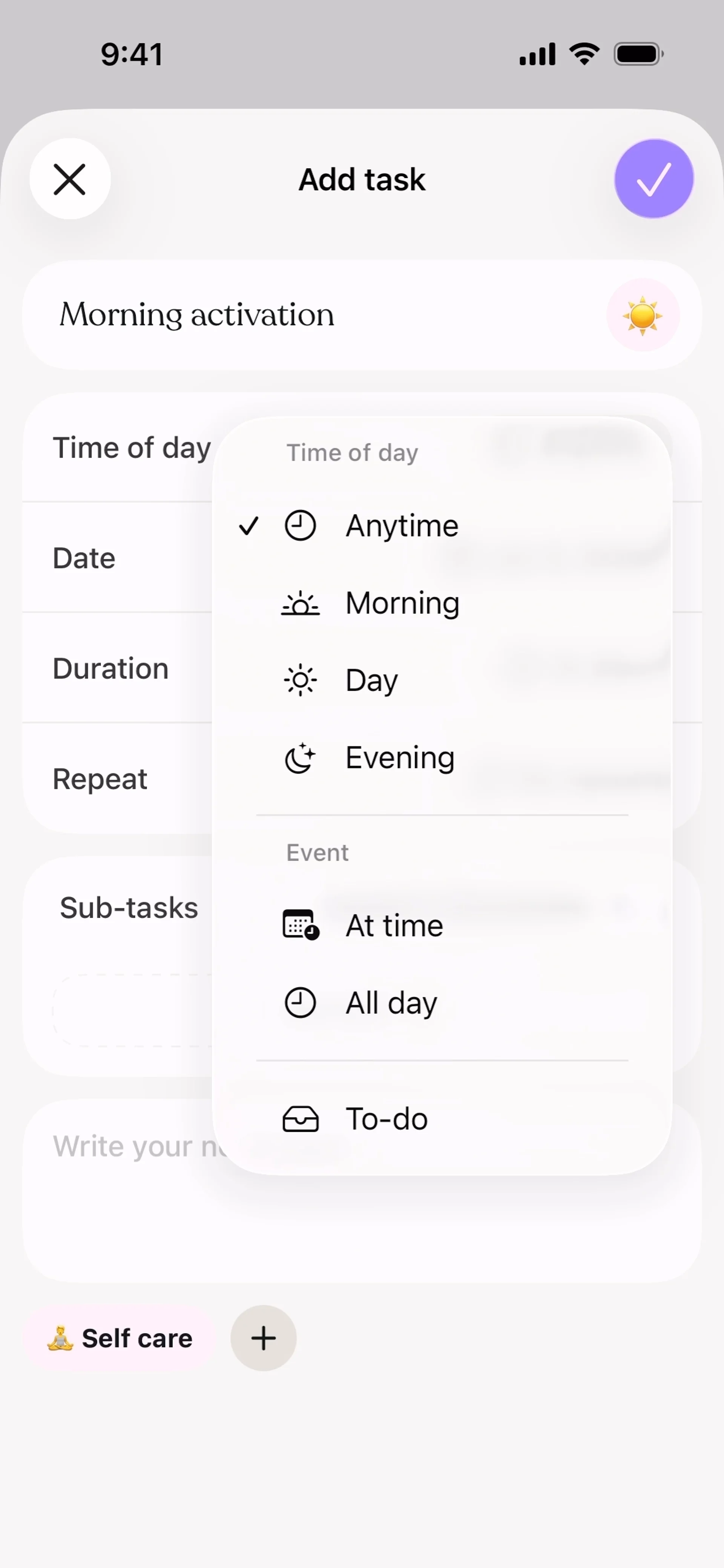724x1568 pixels.
Task: Click the moon icon beside Evening
Action: tap(299, 758)
